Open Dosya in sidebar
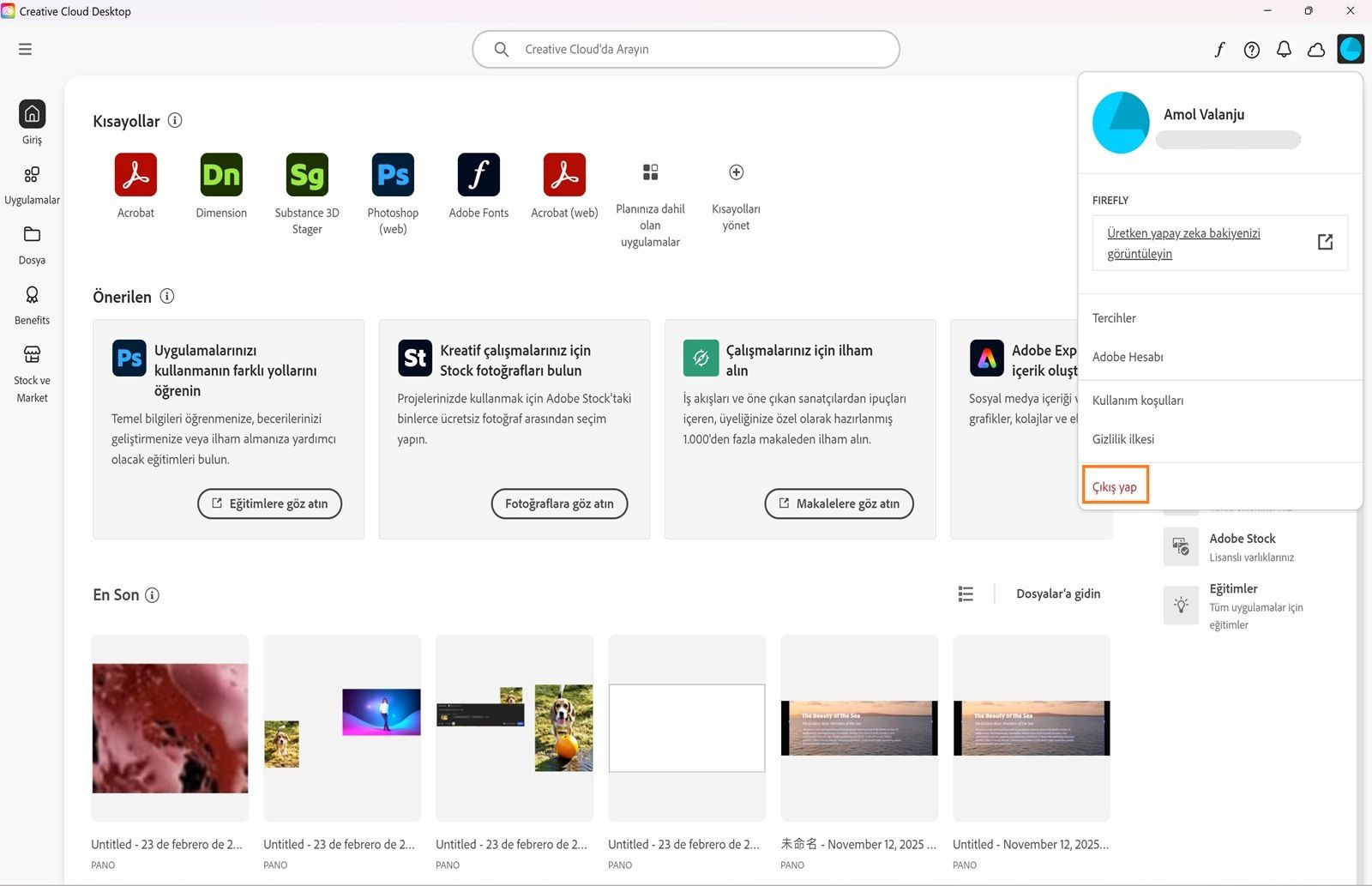Viewport: 1372px width, 886px height. coord(32,245)
